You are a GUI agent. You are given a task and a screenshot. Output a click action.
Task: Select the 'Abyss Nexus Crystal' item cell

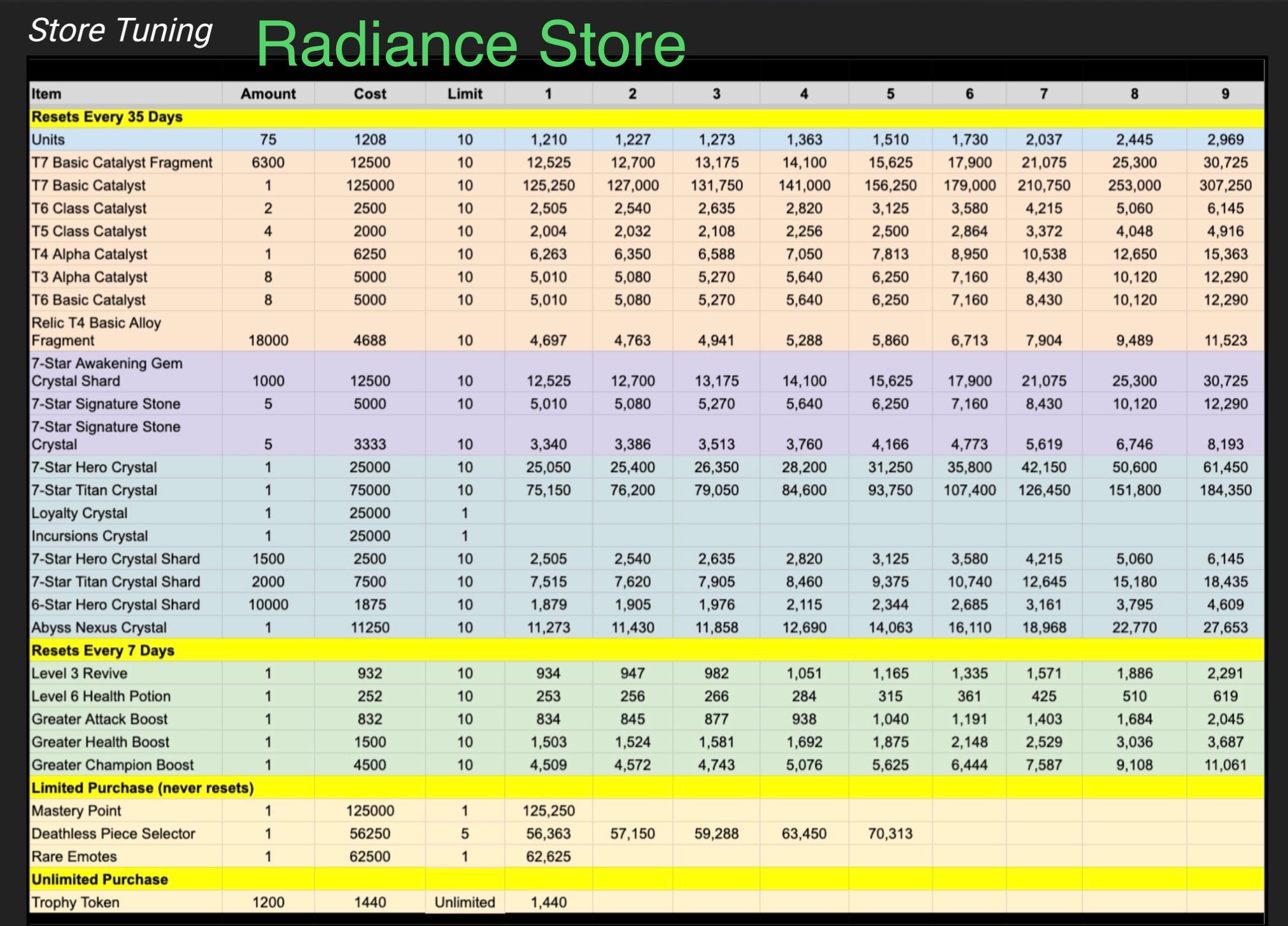pos(125,628)
